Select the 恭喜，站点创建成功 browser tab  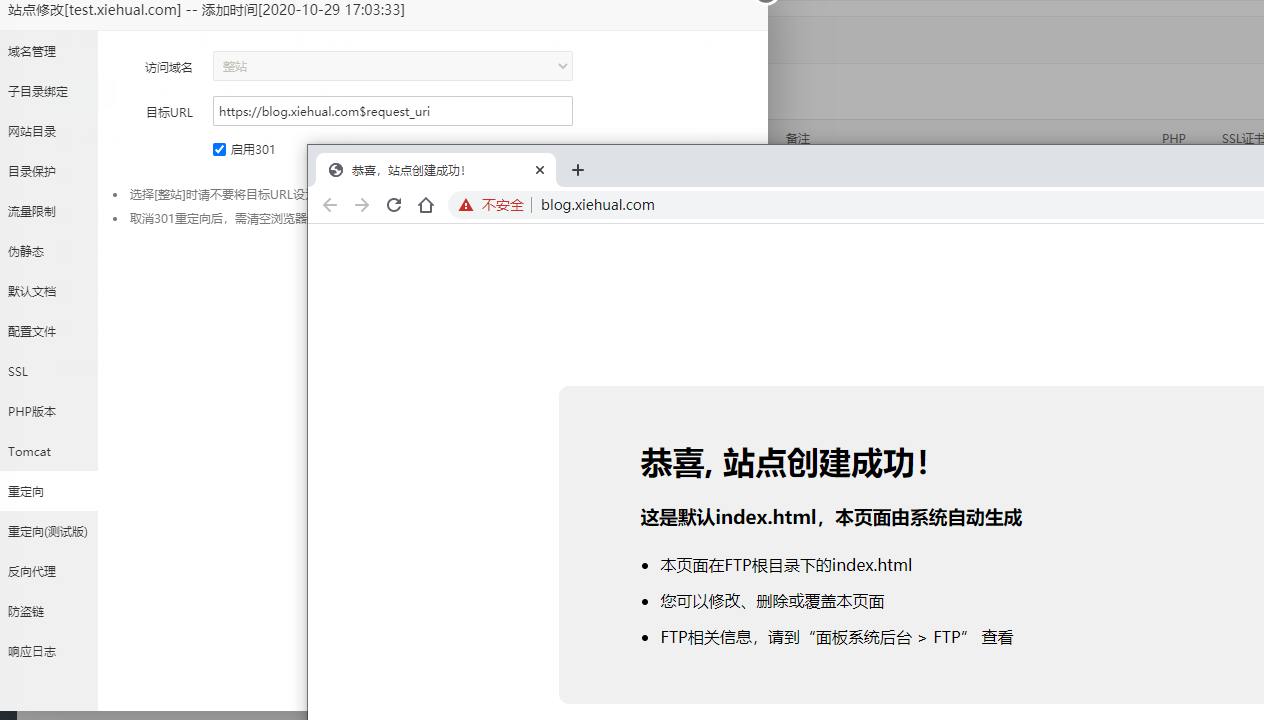pyautogui.click(x=436, y=170)
